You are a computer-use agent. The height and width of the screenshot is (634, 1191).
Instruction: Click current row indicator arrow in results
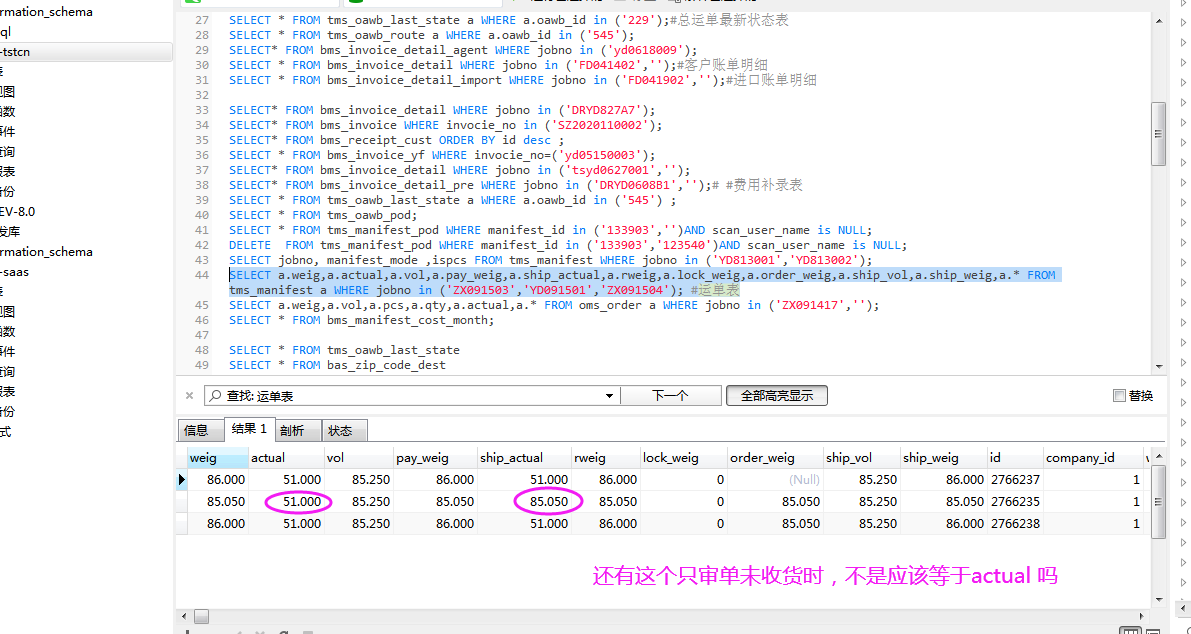(x=182, y=480)
